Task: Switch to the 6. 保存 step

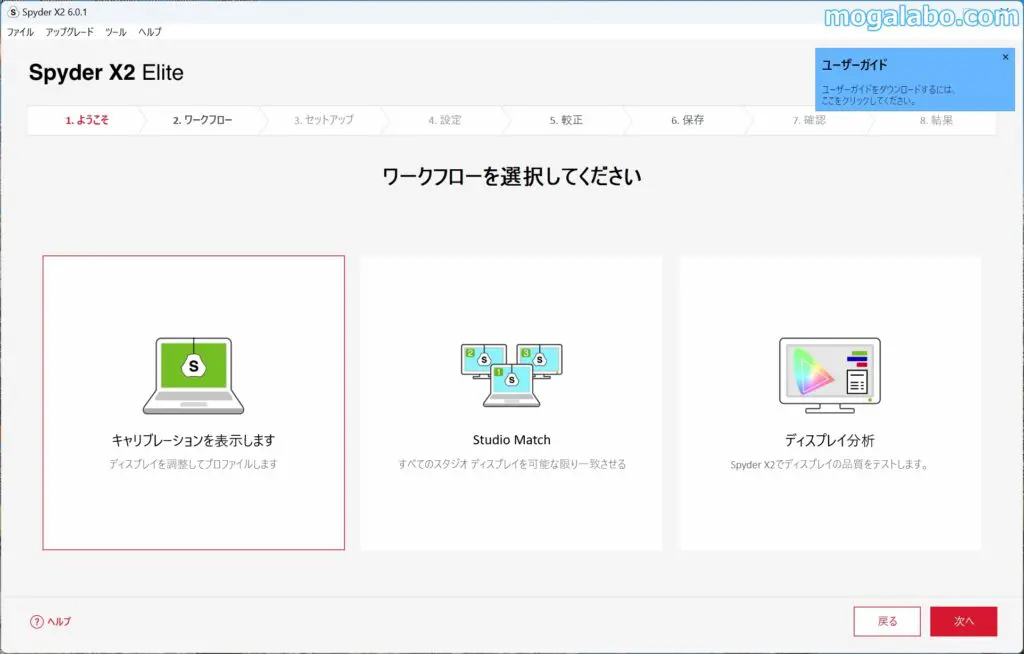Action: [687, 120]
